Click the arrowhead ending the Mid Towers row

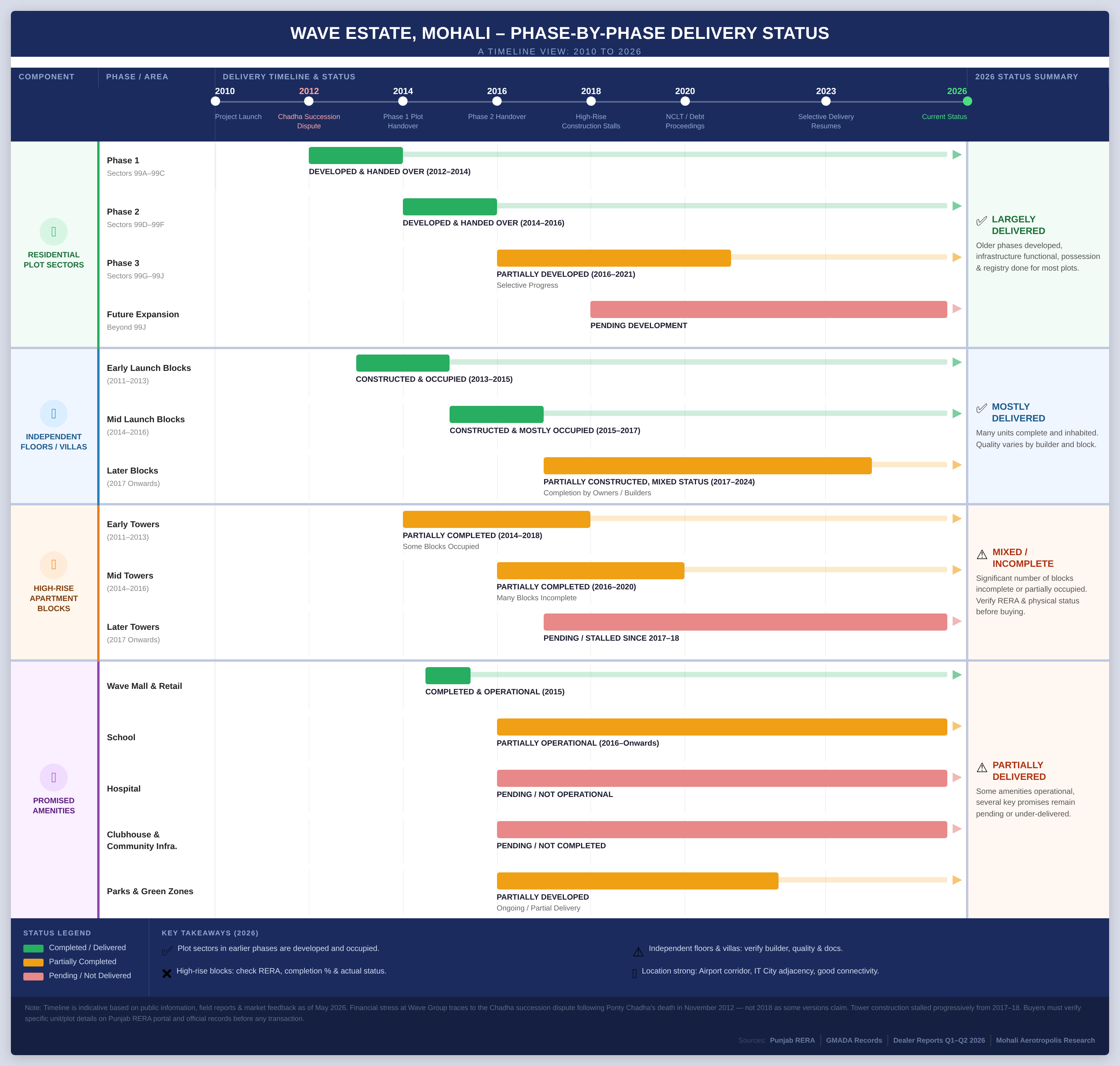pyautogui.click(x=957, y=570)
